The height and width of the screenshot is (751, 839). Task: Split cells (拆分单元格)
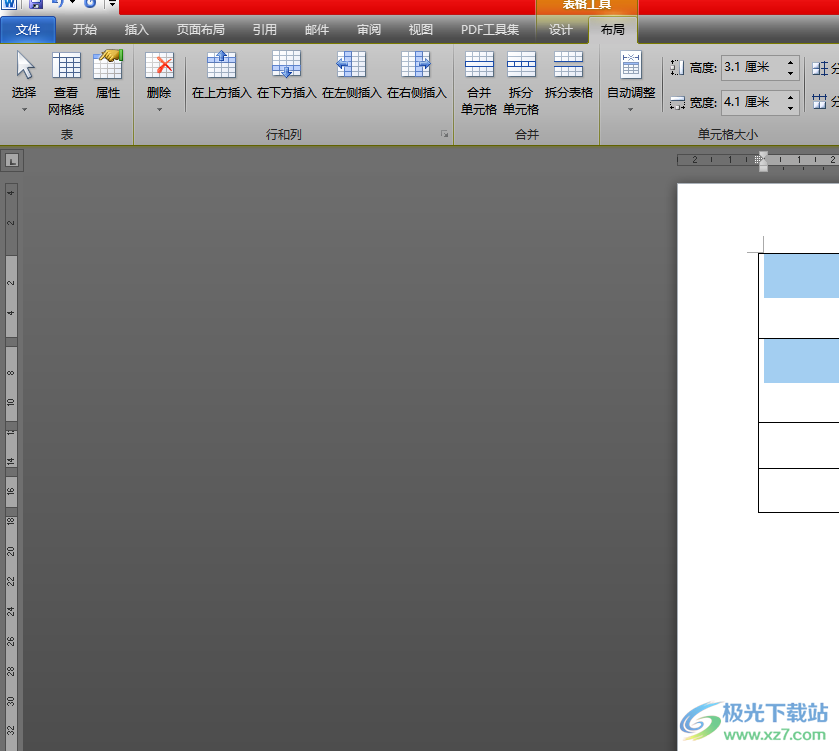pos(521,83)
